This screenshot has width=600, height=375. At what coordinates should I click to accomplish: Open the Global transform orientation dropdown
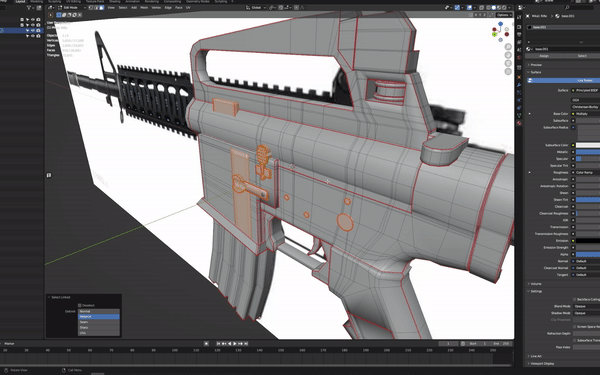[x=256, y=8]
